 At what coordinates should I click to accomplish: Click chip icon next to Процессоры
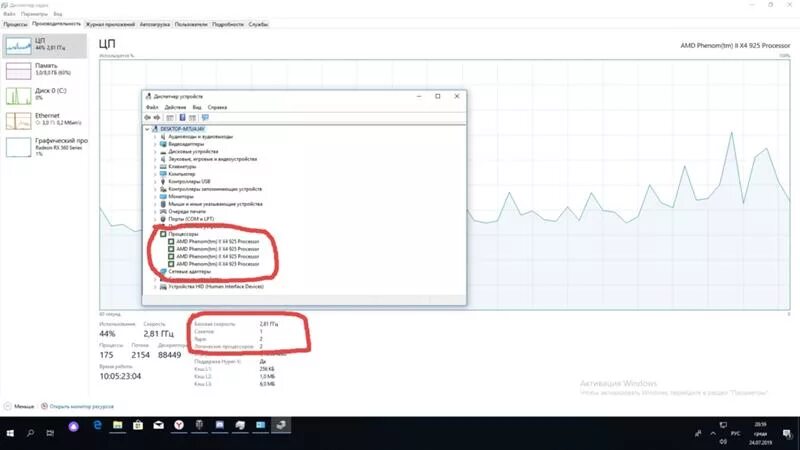pyautogui.click(x=163, y=234)
